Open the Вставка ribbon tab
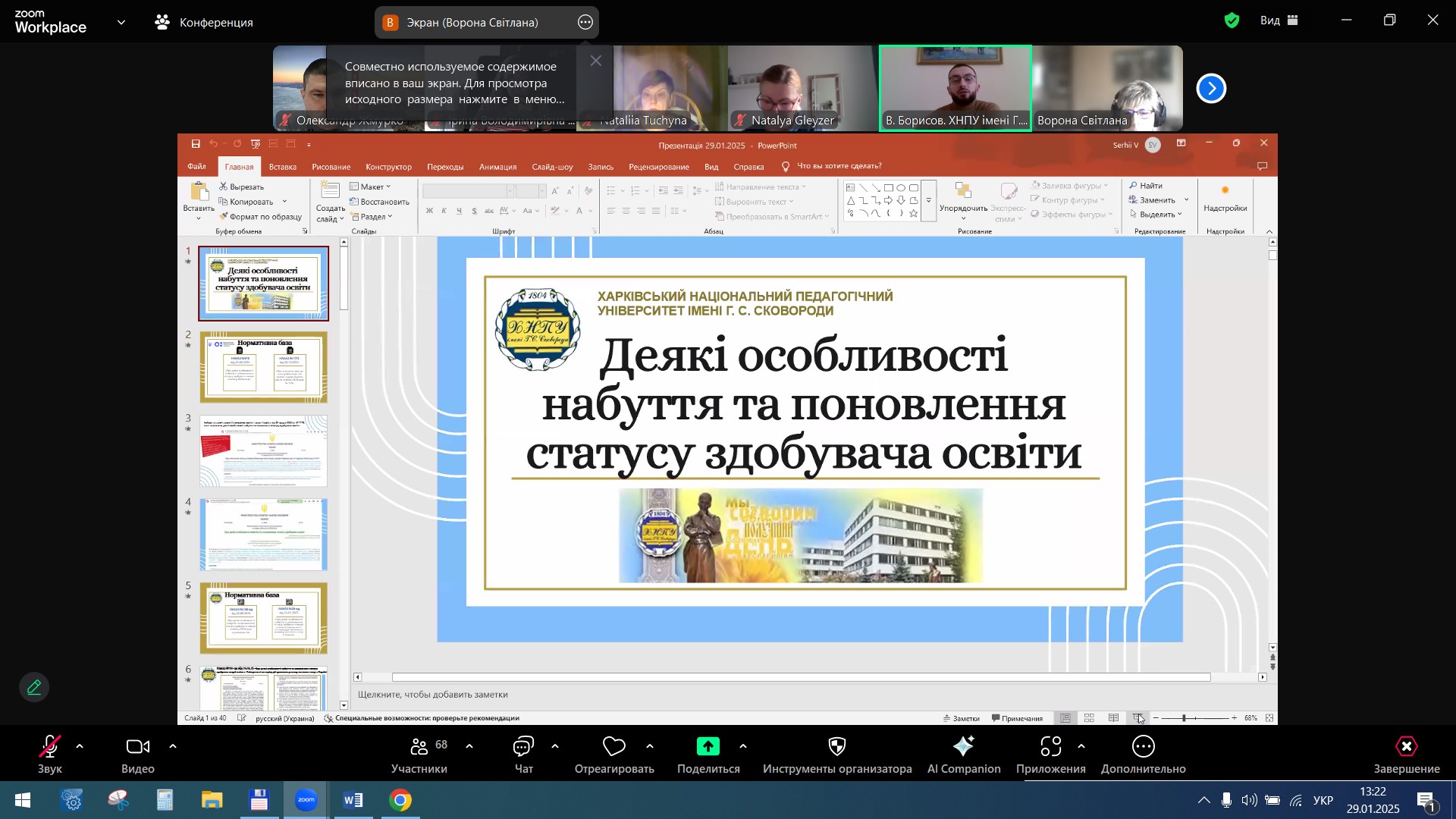Viewport: 1456px width, 819px height. 282,167
